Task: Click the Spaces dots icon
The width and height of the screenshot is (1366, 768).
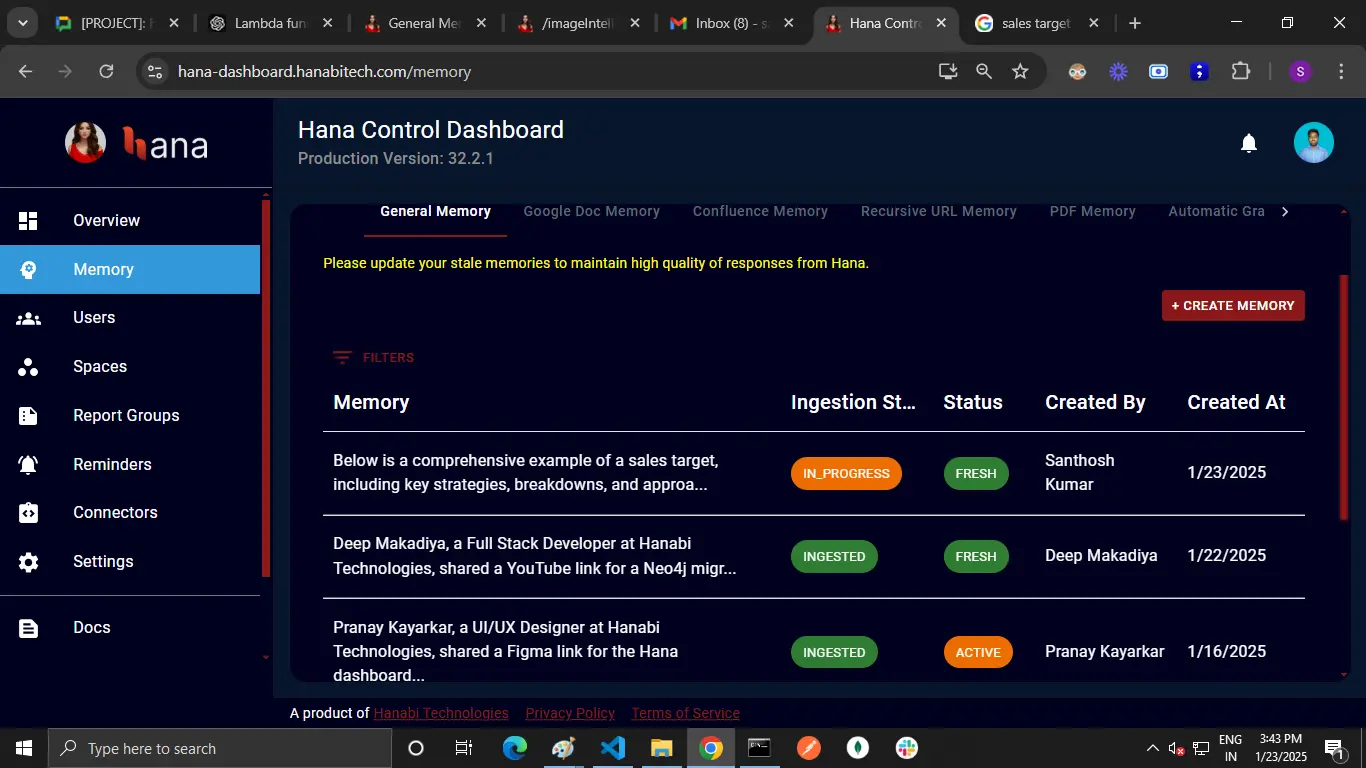Action: (x=28, y=367)
